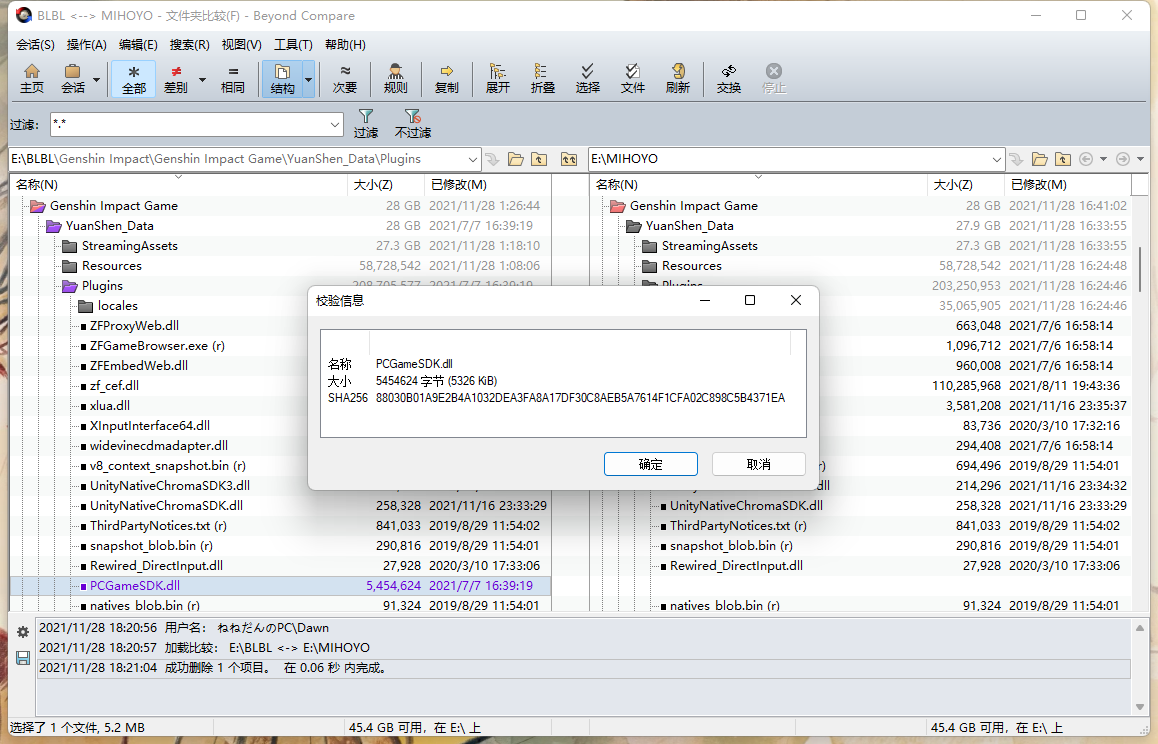This screenshot has height=744, width=1158.
Task: Click the 选择 select toolbar icon
Action: pos(588,78)
